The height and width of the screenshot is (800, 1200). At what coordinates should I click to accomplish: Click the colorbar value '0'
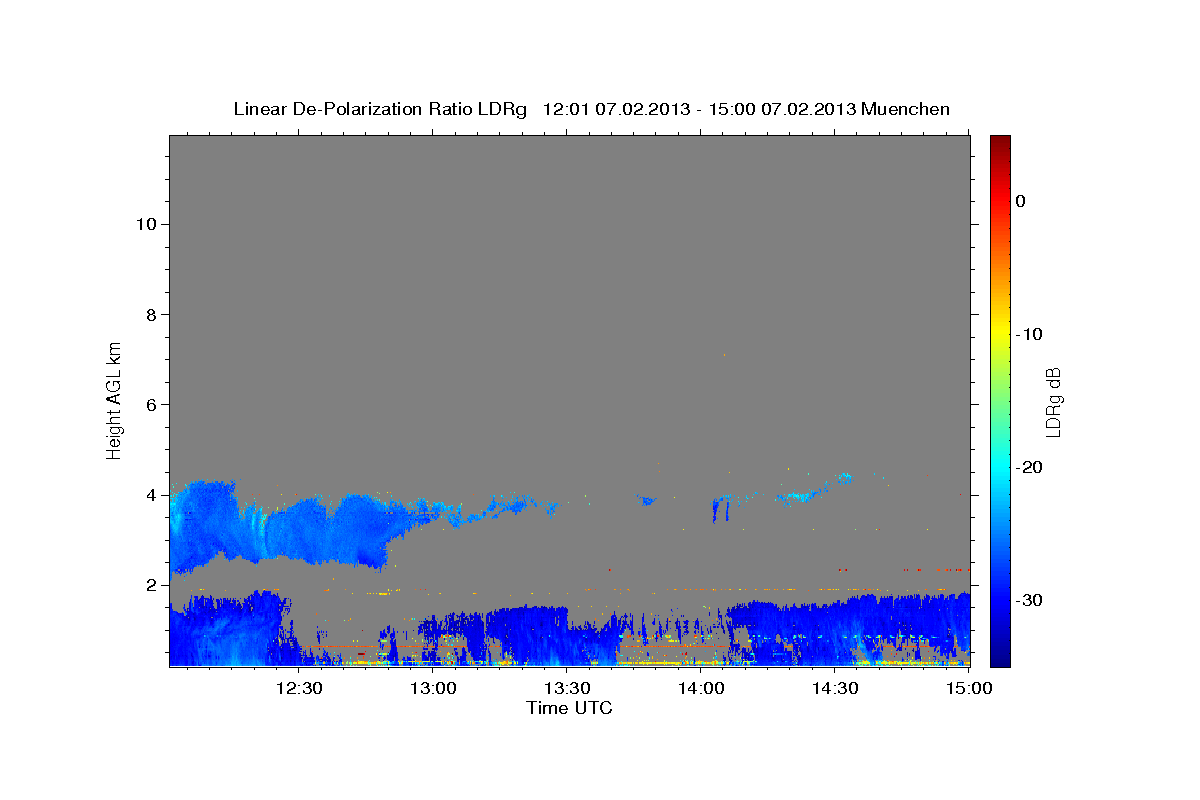(1021, 201)
